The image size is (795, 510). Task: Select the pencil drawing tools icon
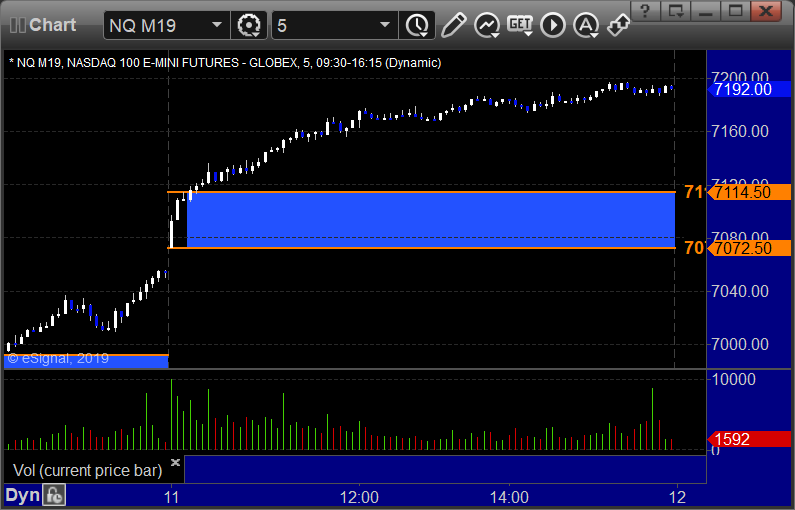pyautogui.click(x=453, y=25)
